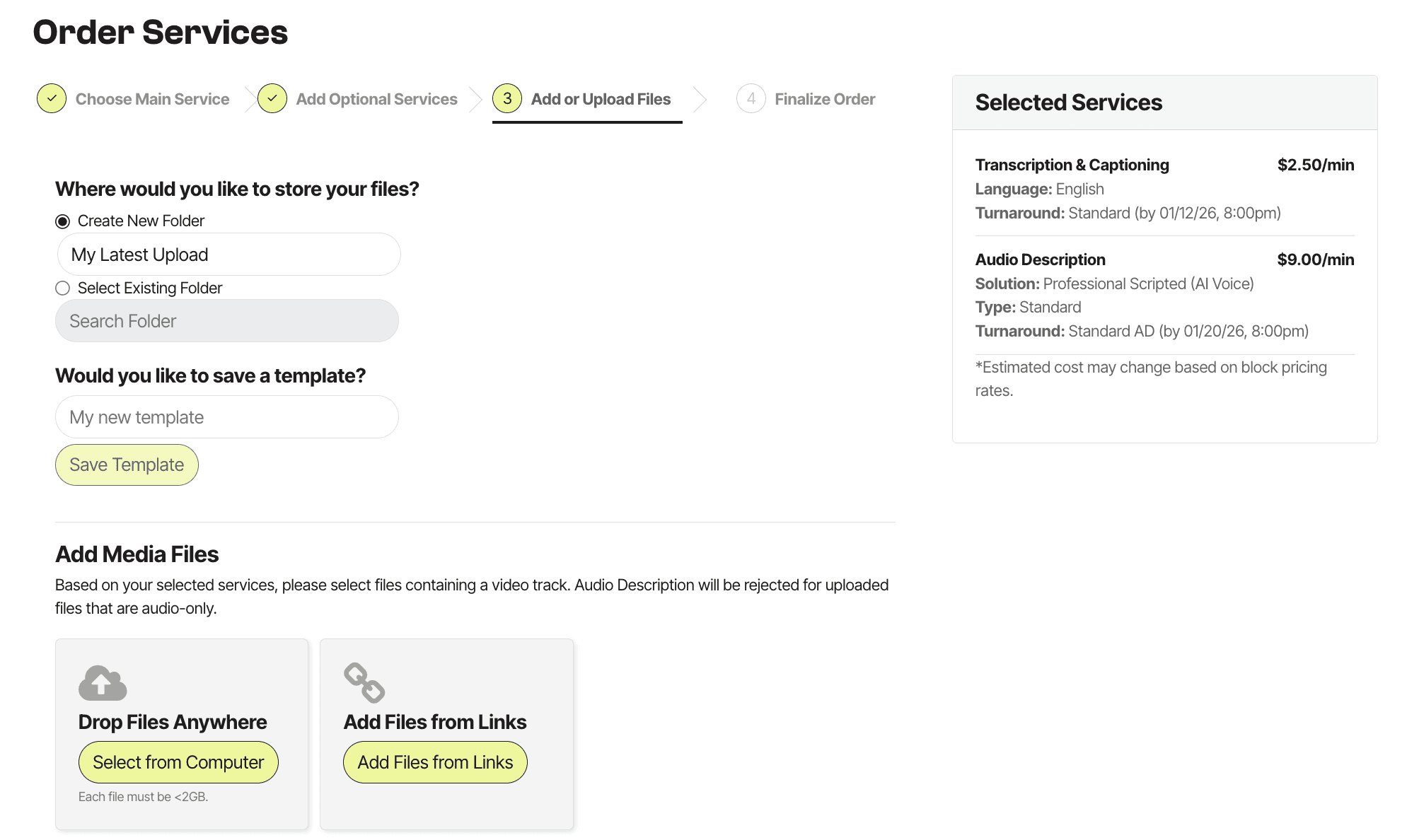Click the My new template name field

227,417
